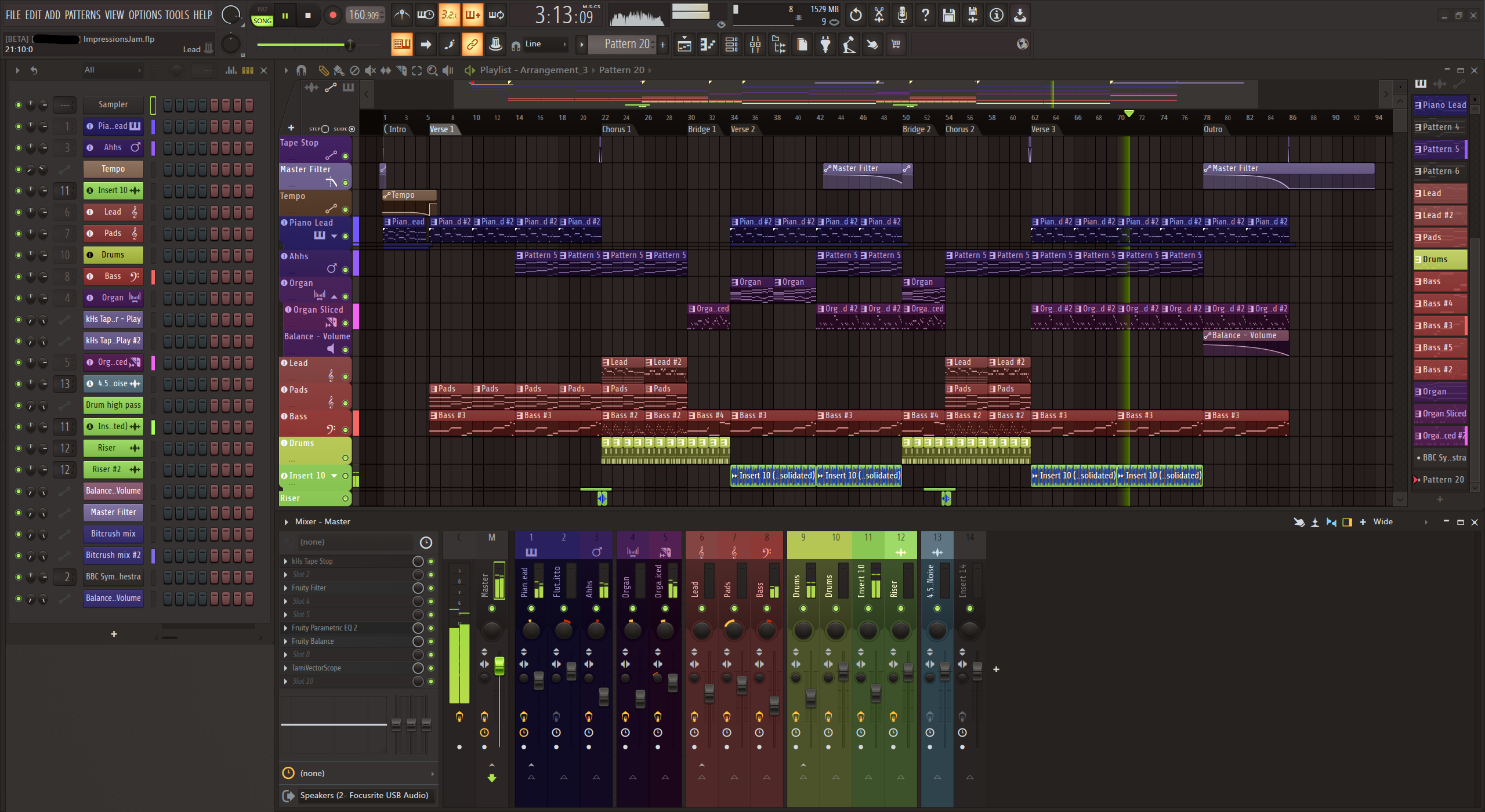Open the plugin picker plug icon
This screenshot has height=812, width=1485.
(825, 45)
